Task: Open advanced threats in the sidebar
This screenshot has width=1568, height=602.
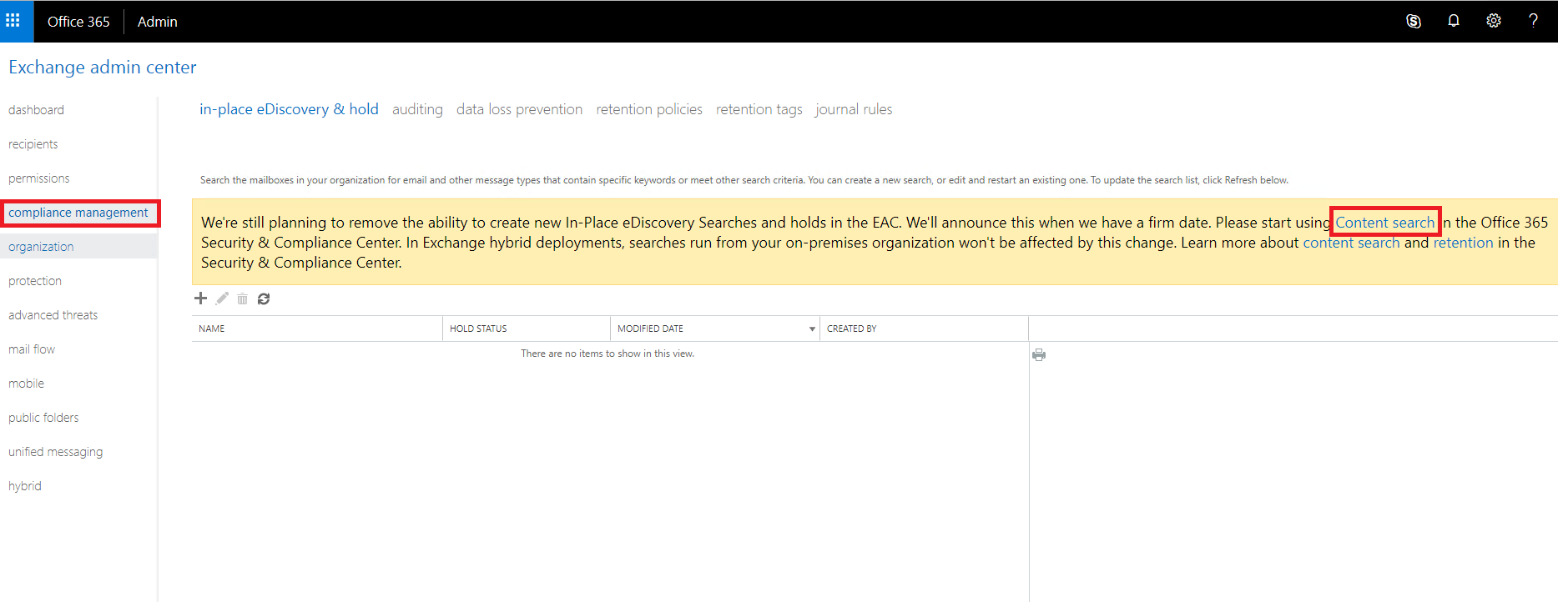Action: (53, 315)
